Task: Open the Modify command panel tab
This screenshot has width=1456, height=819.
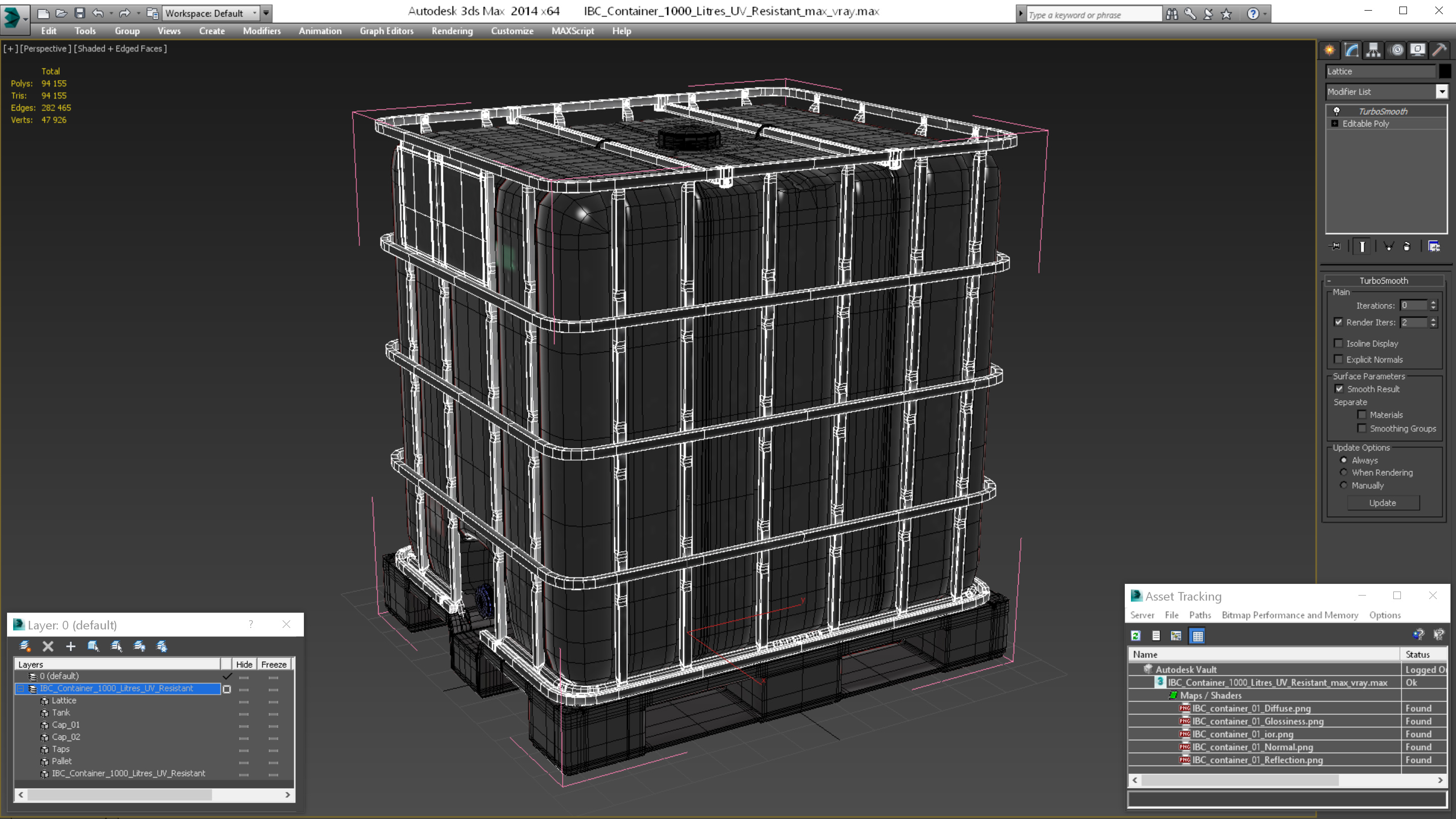Action: (1351, 51)
